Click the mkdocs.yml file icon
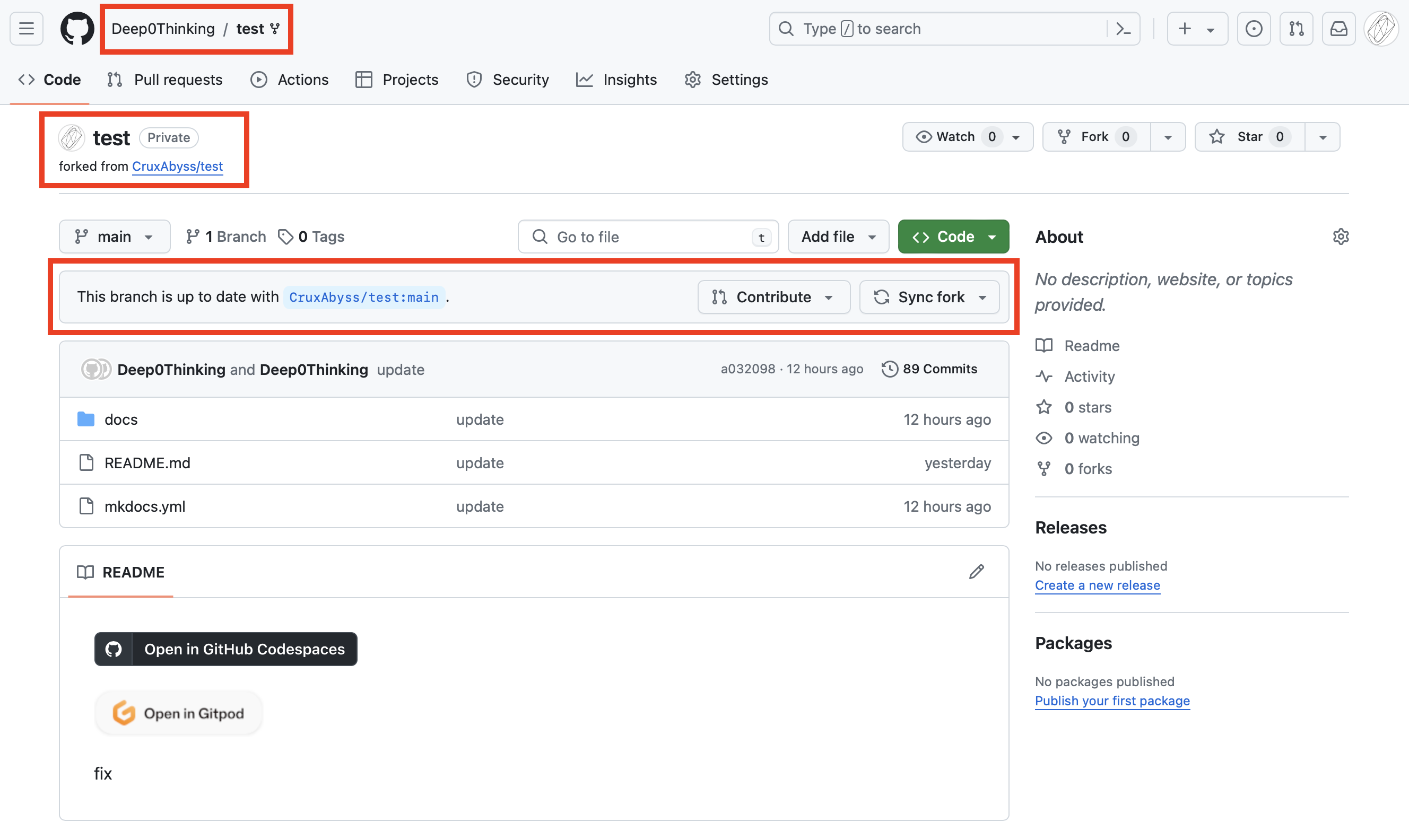 86,506
